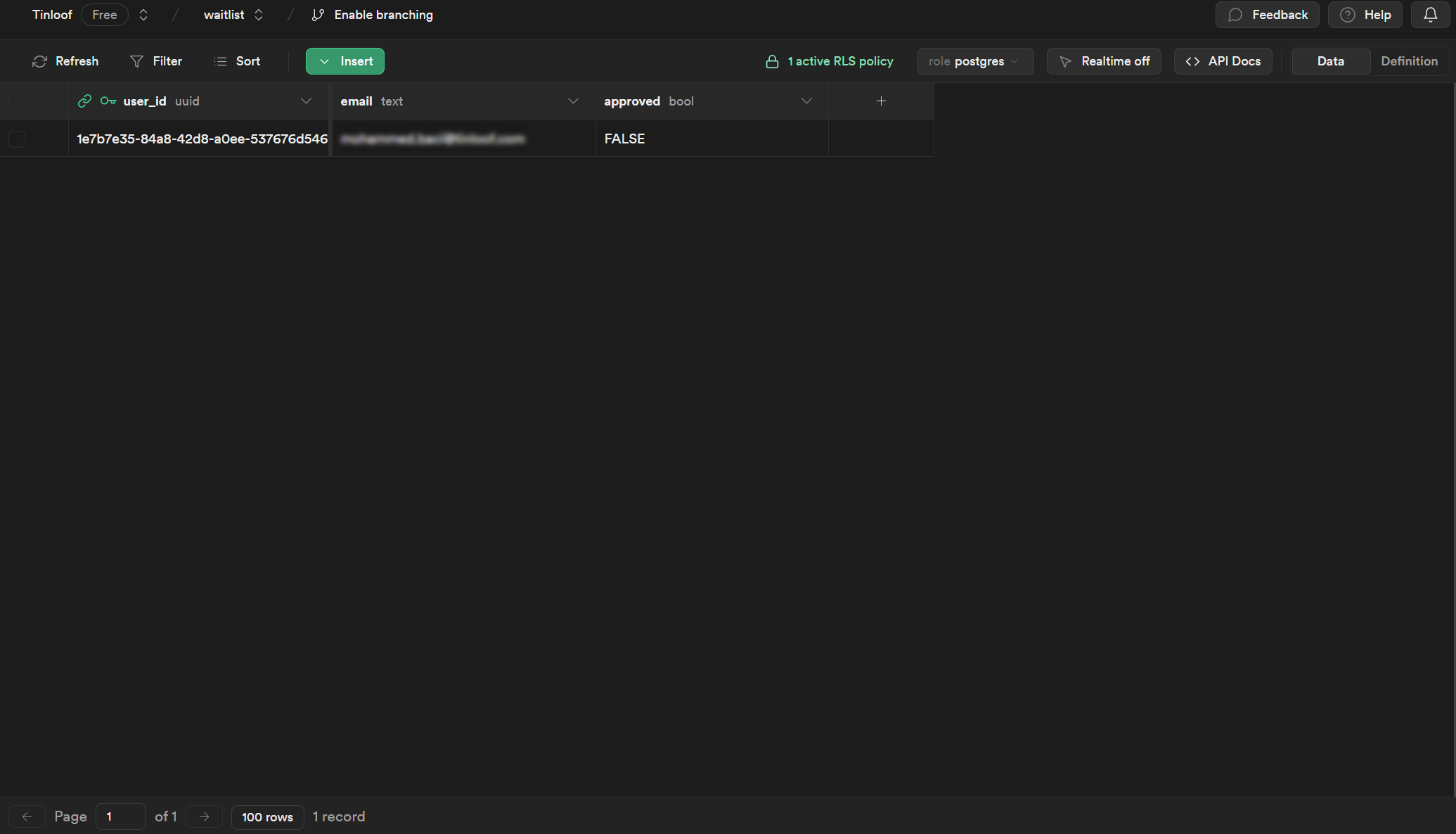Select the first row checkbox

click(x=17, y=139)
